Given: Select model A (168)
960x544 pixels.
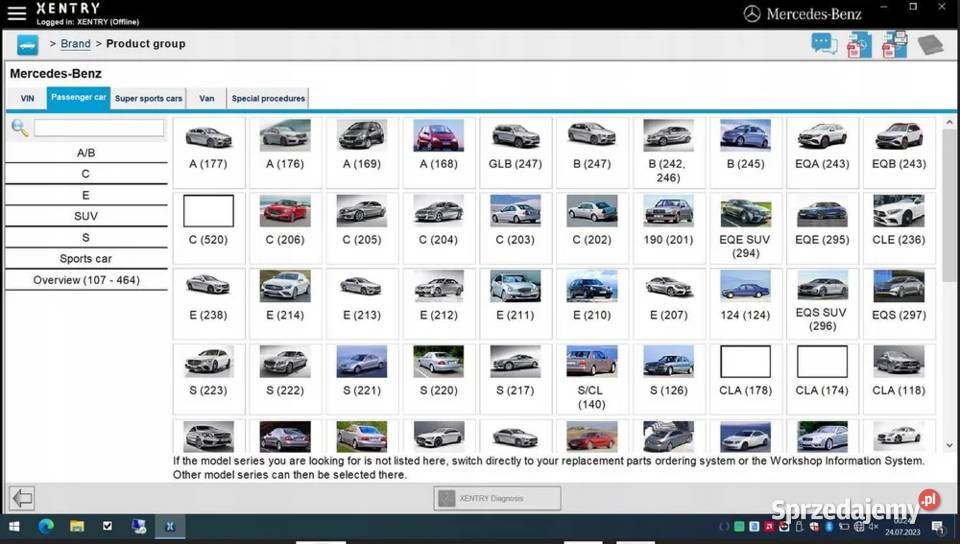Looking at the screenshot, I should [x=439, y=152].
